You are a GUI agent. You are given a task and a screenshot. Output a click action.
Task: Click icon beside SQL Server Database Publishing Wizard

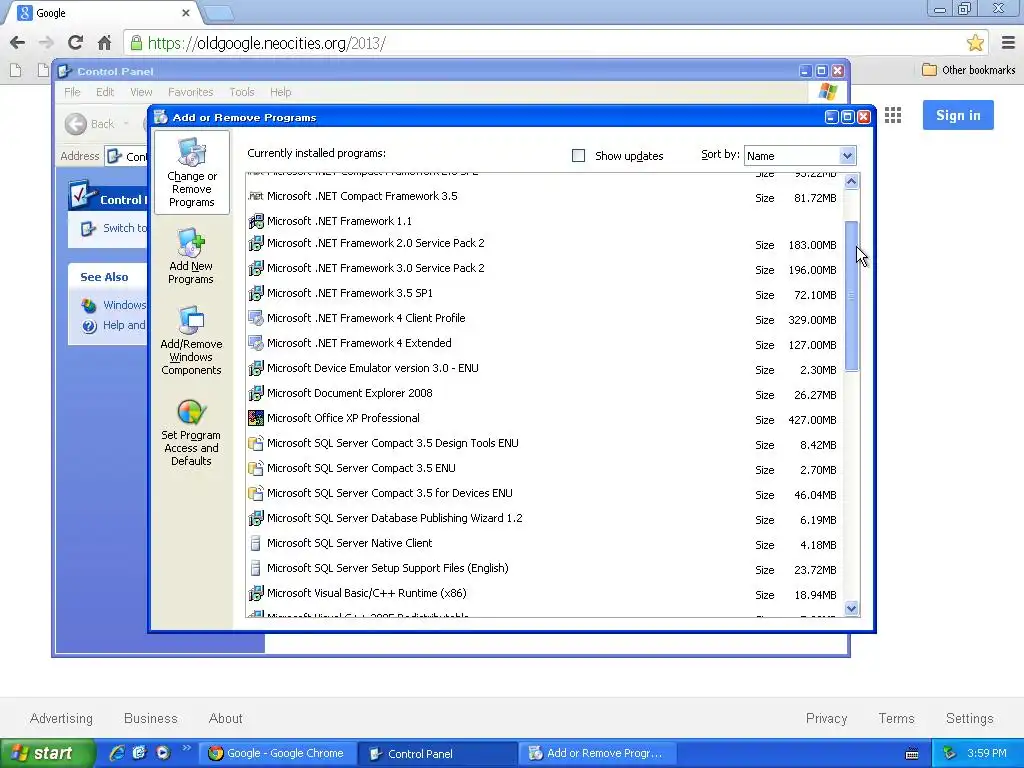click(256, 518)
